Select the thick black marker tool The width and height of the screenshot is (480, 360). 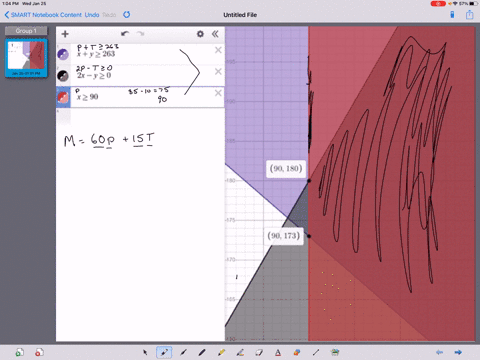coord(202,352)
